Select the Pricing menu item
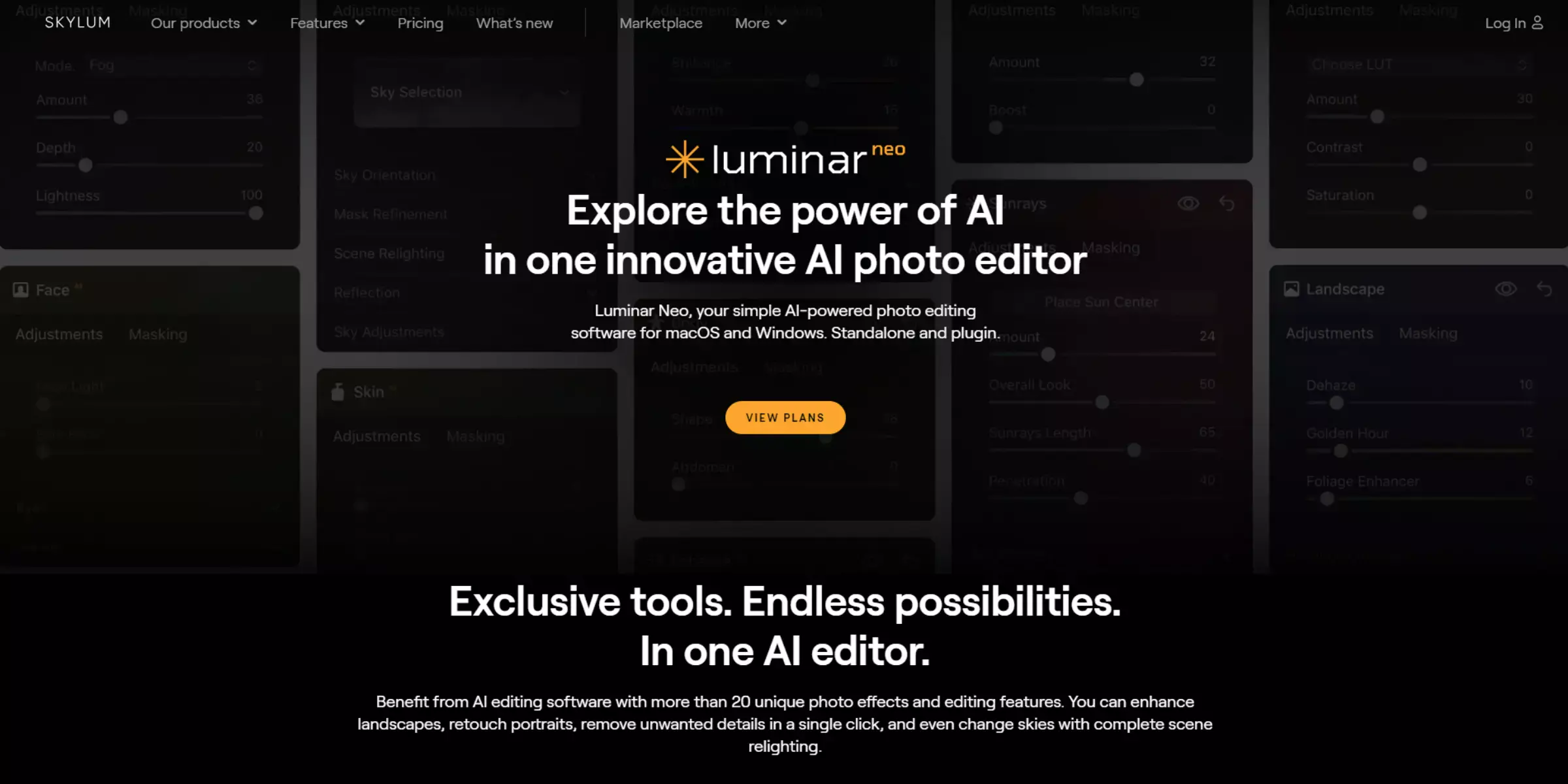1568x784 pixels. [x=420, y=23]
